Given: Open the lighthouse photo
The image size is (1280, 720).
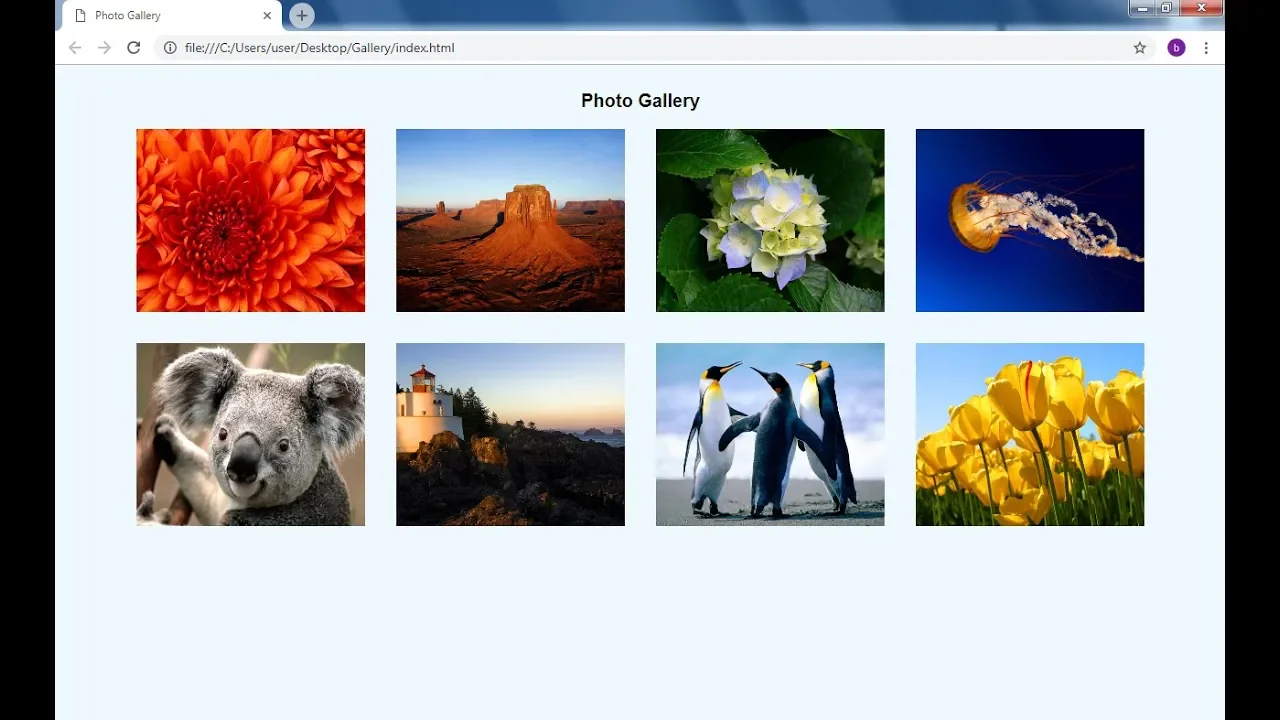Looking at the screenshot, I should [510, 434].
